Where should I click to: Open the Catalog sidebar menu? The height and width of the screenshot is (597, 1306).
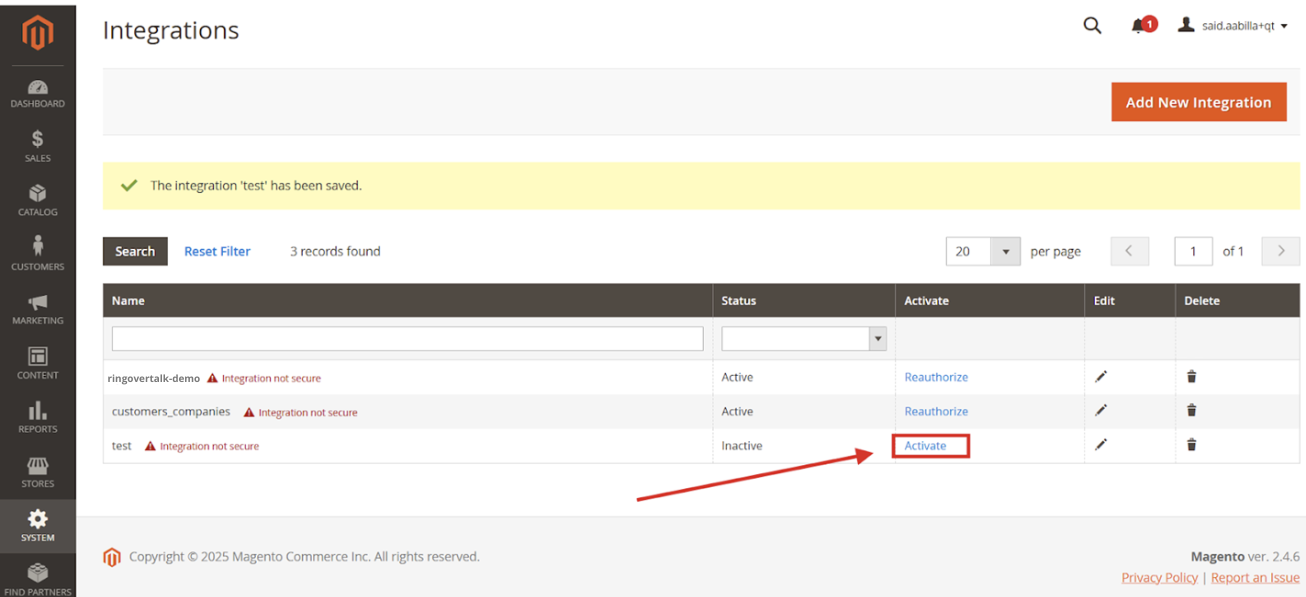coord(37,201)
